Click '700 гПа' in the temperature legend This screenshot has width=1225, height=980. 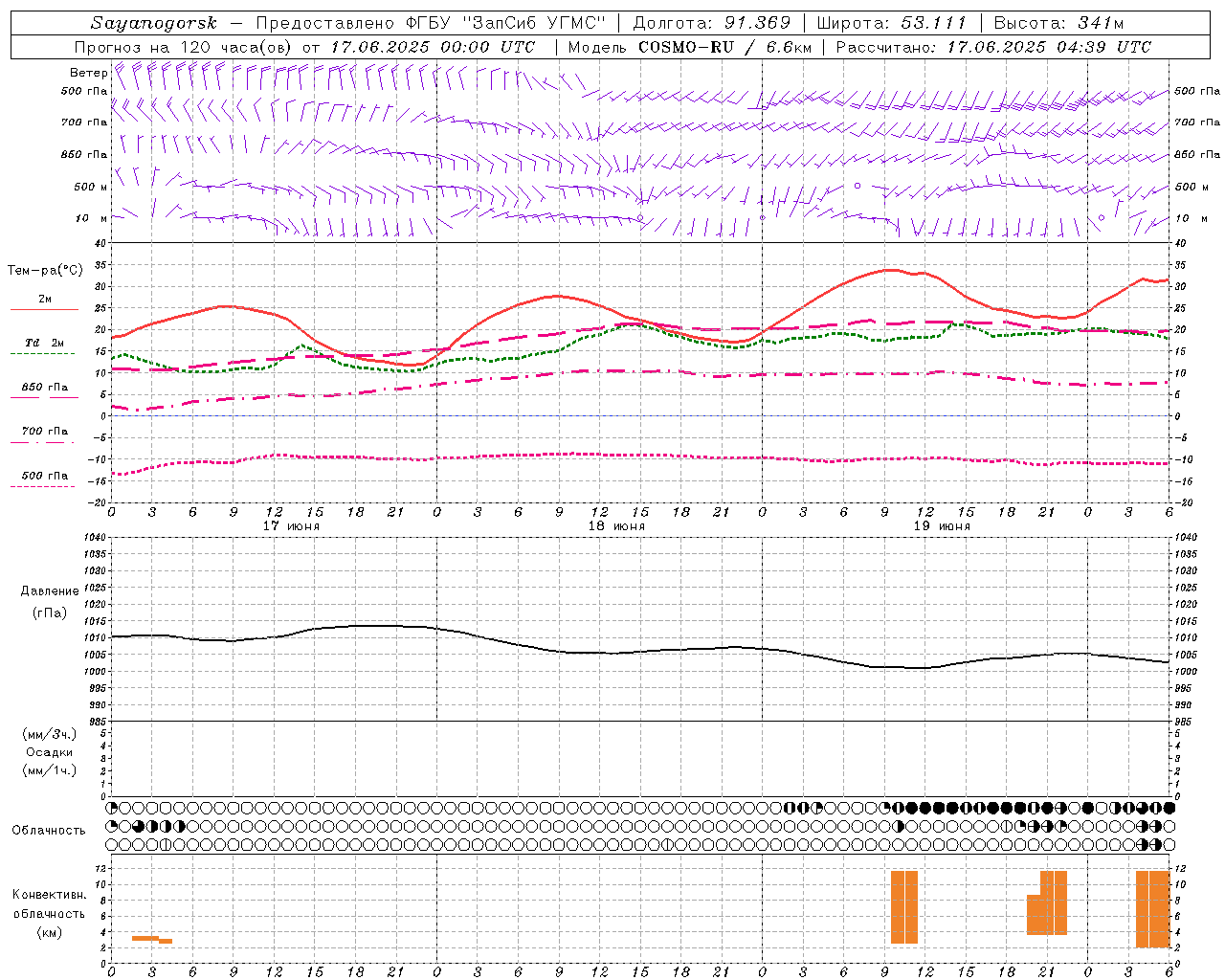(45, 432)
